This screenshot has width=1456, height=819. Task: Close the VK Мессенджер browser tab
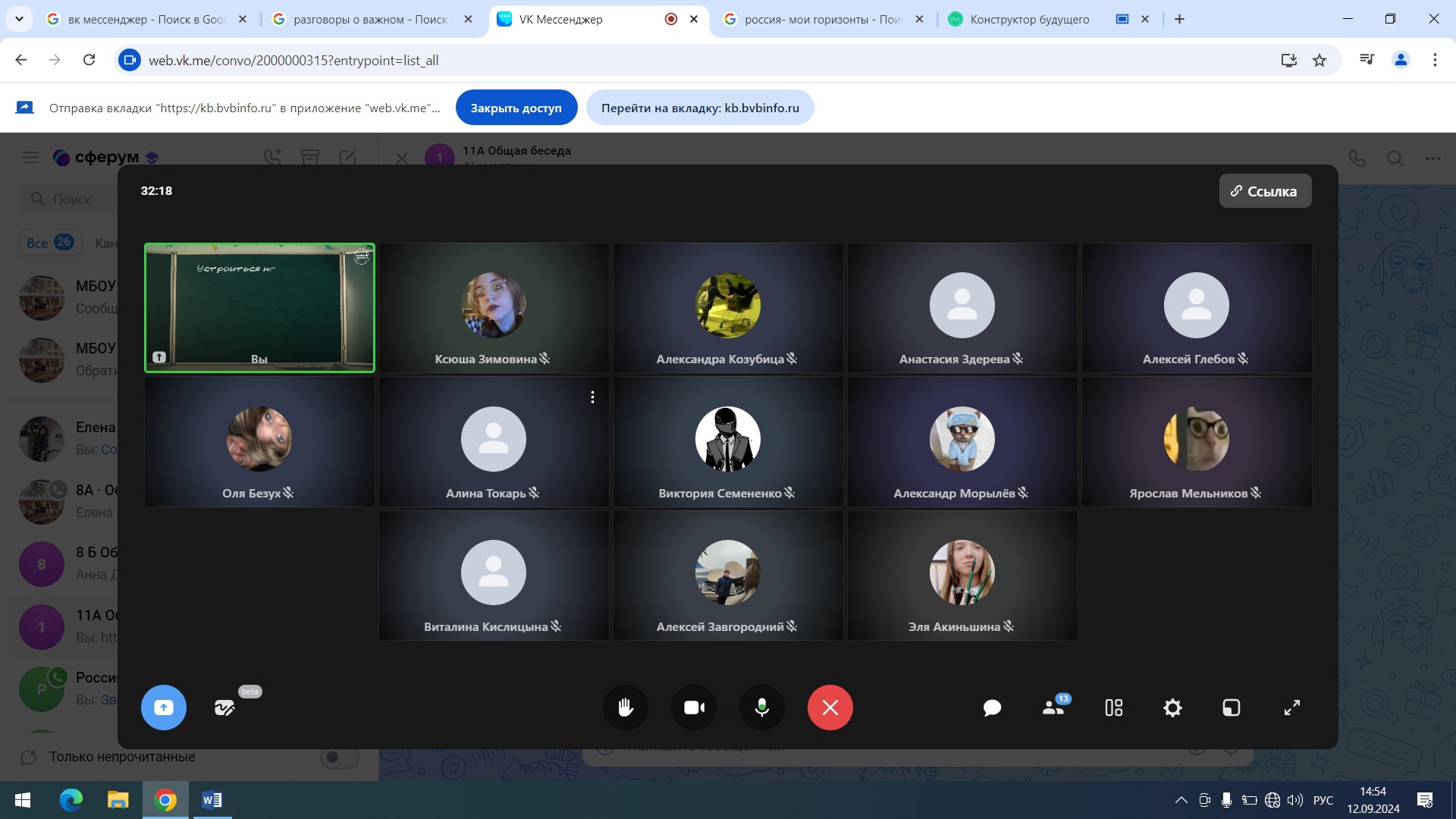pyautogui.click(x=694, y=19)
